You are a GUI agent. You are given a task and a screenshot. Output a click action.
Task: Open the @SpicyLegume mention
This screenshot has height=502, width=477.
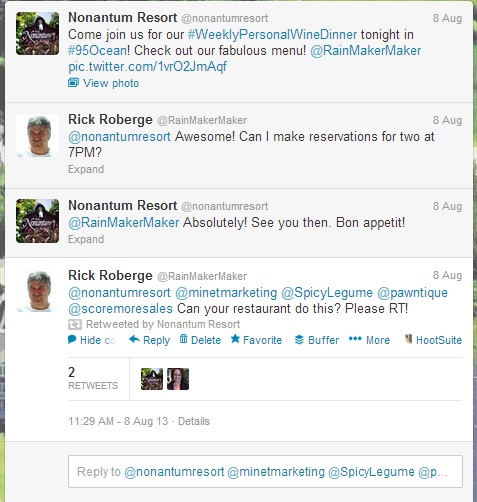click(327, 293)
